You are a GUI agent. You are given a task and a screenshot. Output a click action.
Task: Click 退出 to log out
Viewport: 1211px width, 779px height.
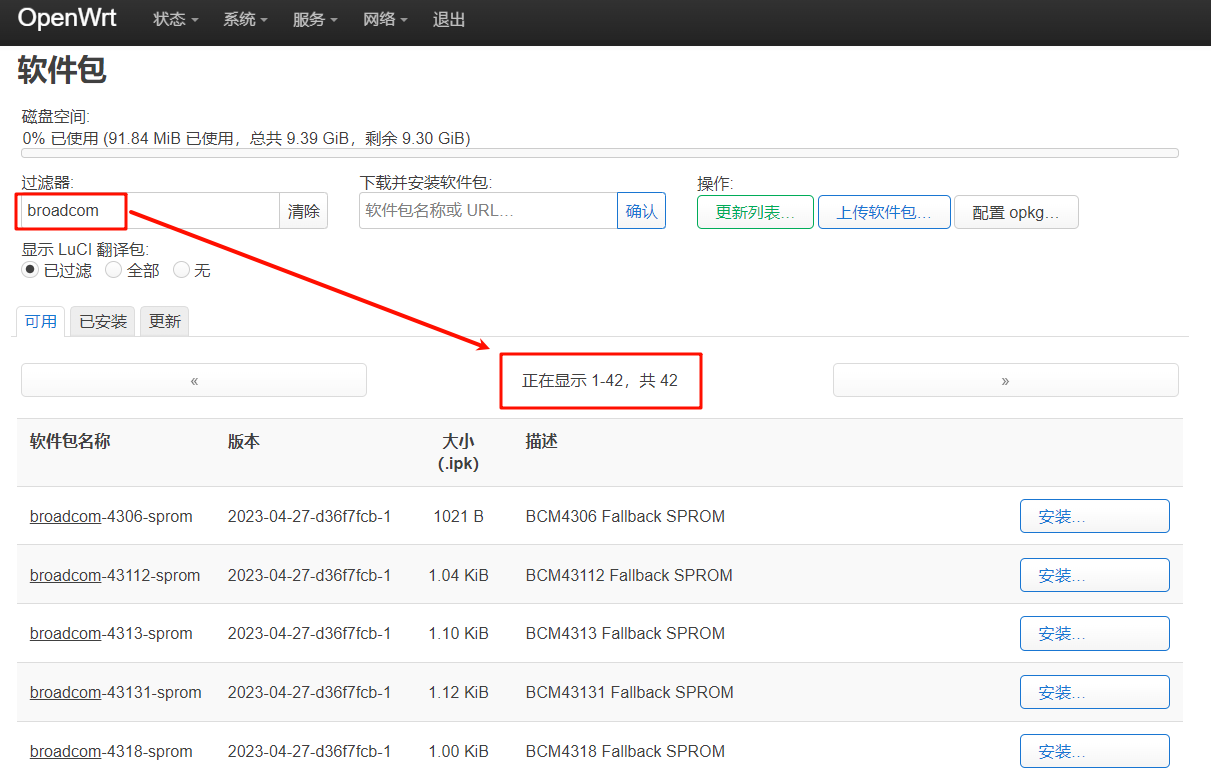449,20
